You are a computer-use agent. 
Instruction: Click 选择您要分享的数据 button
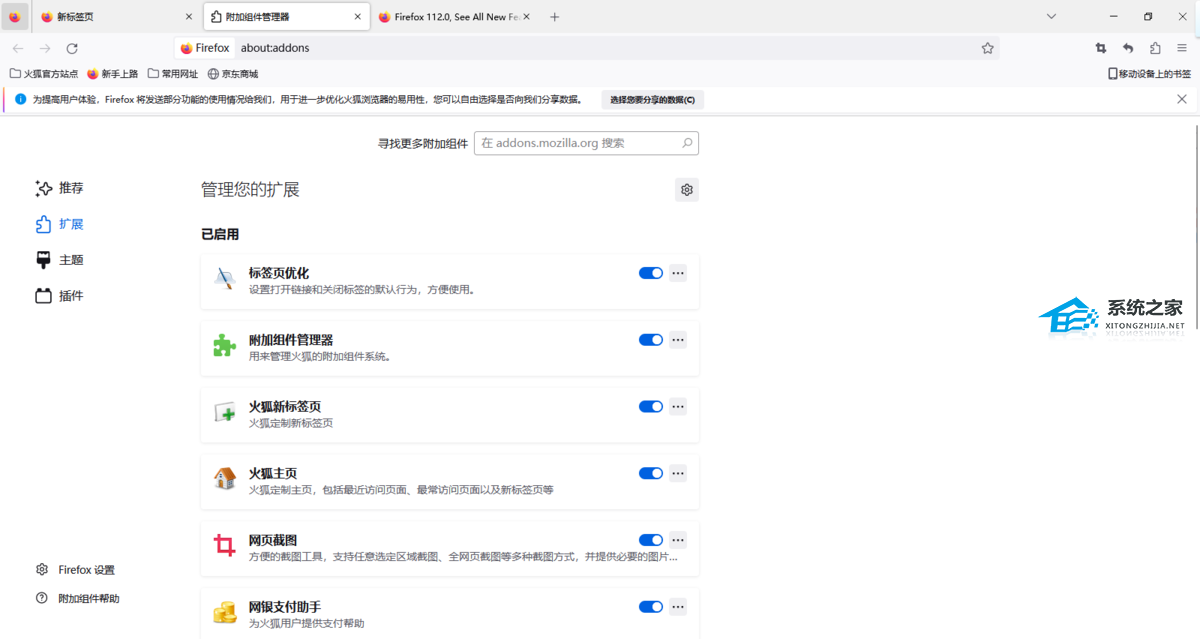click(652, 99)
